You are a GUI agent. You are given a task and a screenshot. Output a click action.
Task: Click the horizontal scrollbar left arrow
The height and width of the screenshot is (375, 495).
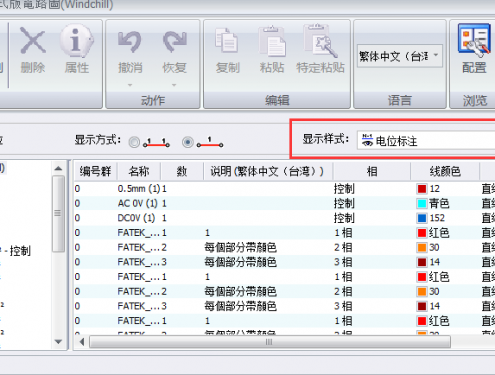(82, 342)
